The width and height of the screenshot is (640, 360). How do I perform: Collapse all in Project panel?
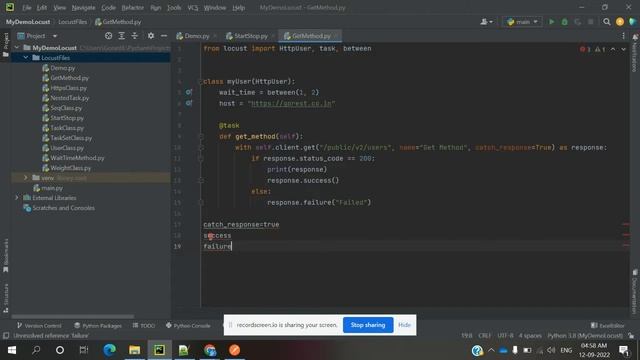tap(134, 36)
